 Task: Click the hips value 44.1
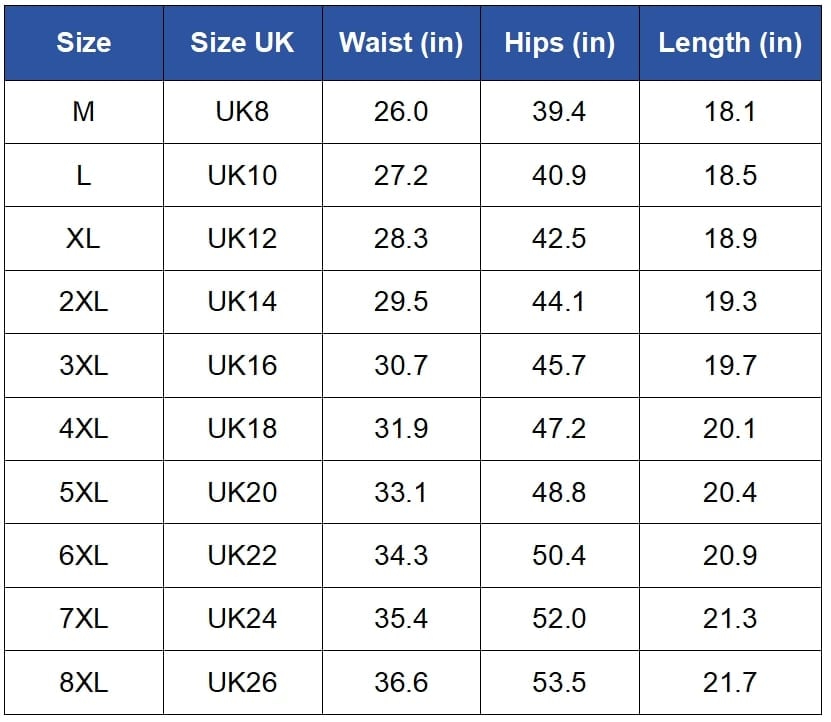click(x=559, y=302)
